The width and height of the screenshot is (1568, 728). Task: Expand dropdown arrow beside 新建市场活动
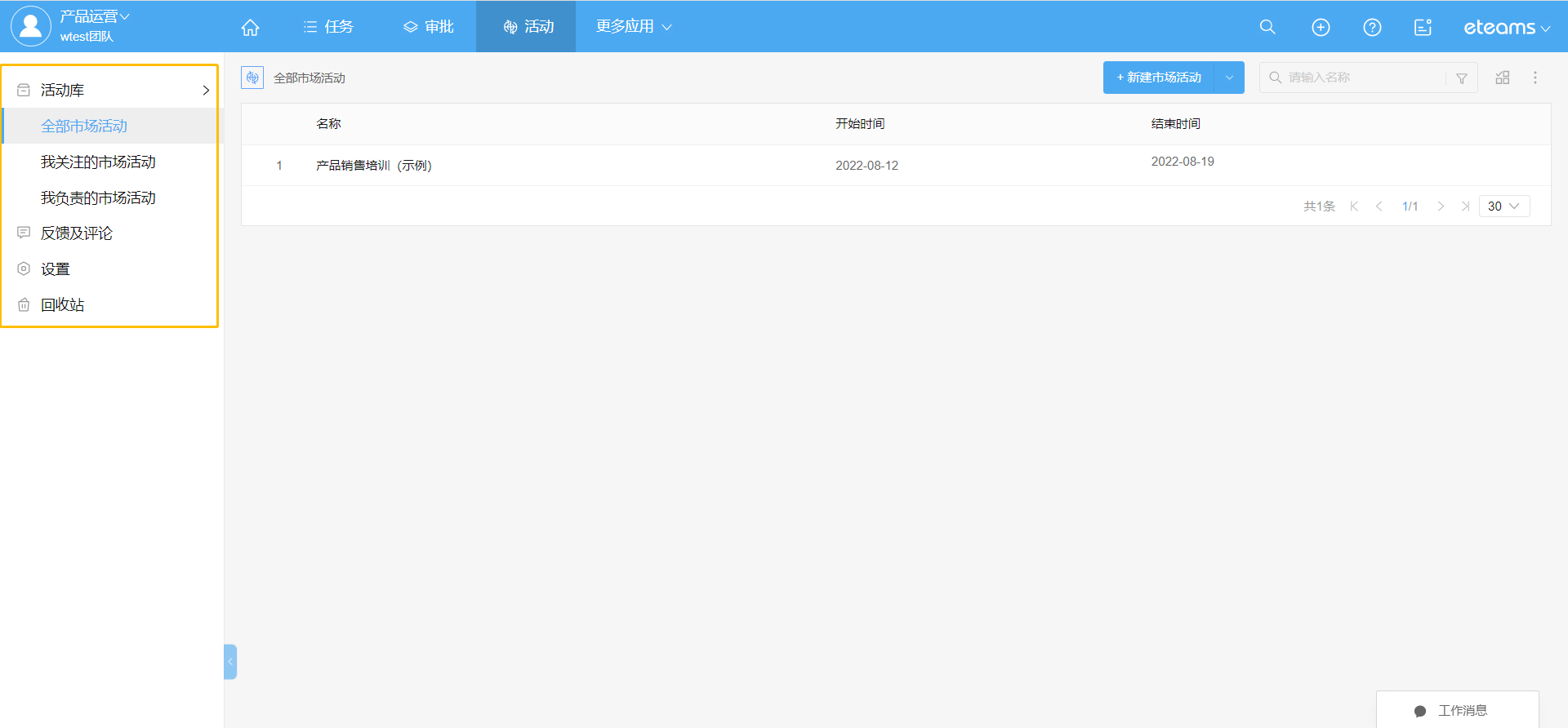tap(1229, 78)
